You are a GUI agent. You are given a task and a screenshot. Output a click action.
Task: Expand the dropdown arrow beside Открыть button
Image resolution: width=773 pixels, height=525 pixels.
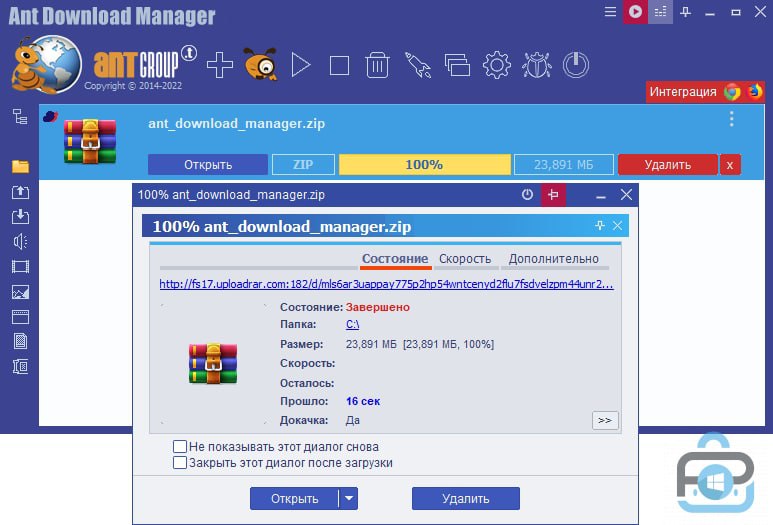[349, 498]
